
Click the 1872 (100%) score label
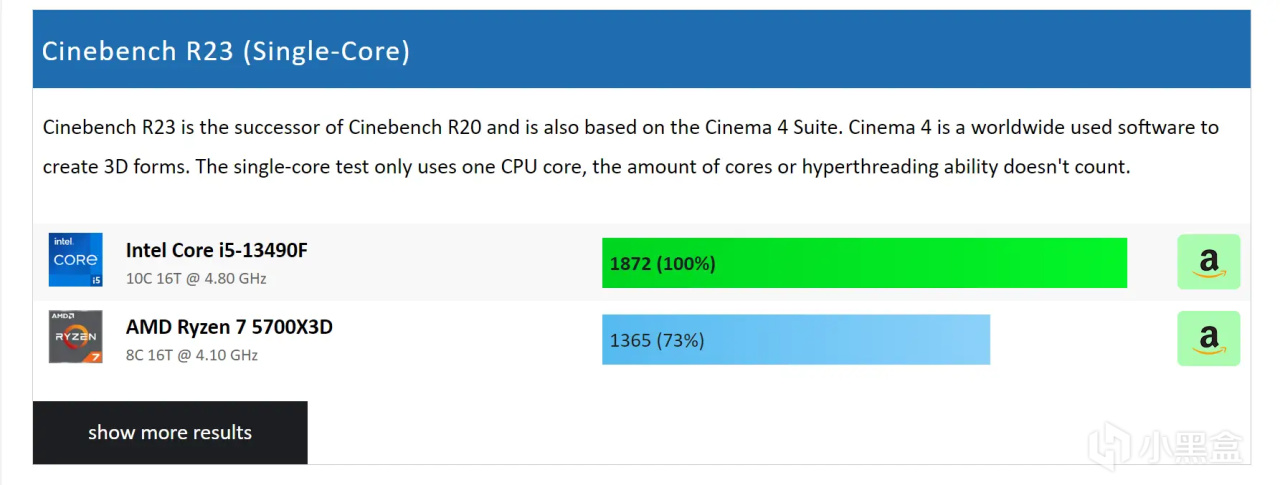(662, 264)
